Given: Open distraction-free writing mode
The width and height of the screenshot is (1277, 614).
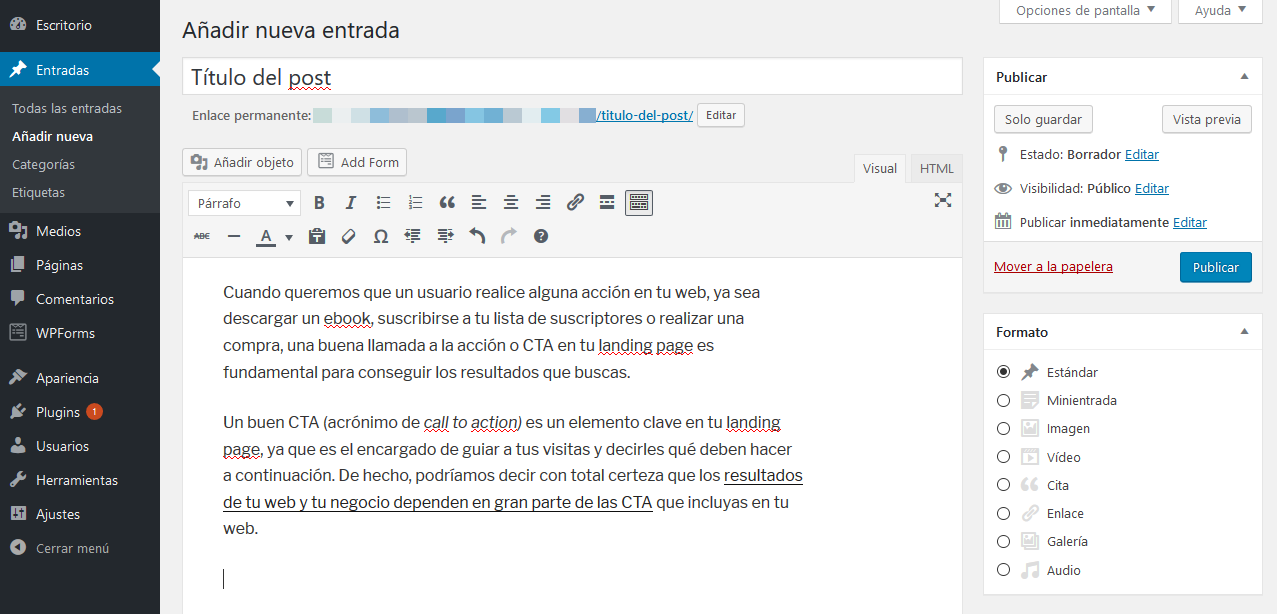Looking at the screenshot, I should click(942, 200).
